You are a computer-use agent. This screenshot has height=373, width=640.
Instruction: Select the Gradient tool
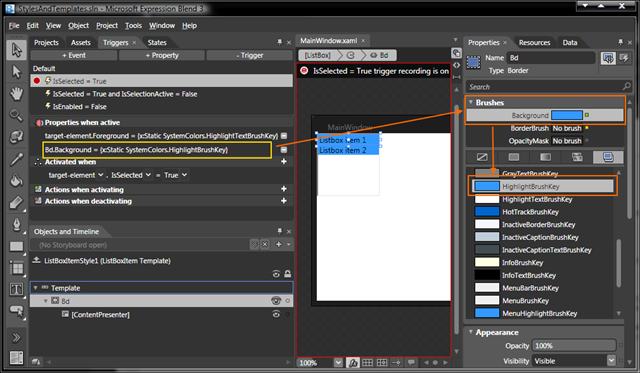click(x=16, y=202)
